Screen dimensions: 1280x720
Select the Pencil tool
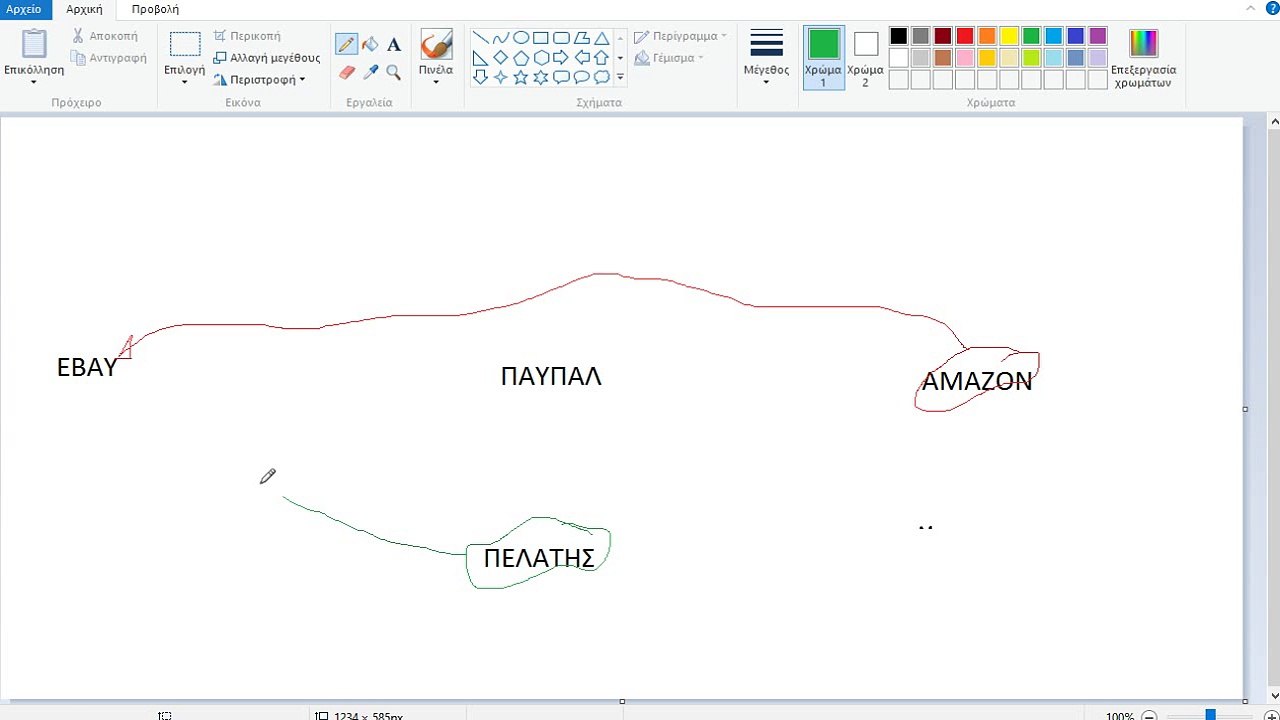click(347, 44)
